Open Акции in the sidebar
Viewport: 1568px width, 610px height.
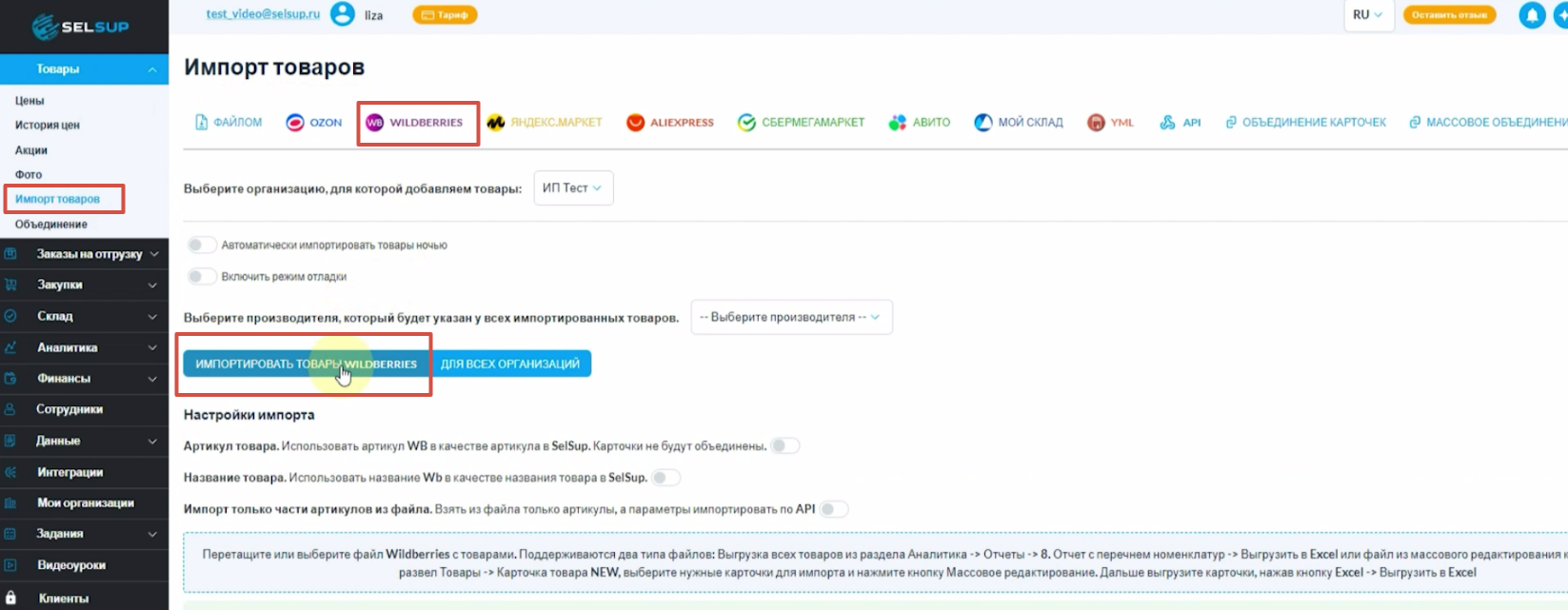[x=31, y=150]
